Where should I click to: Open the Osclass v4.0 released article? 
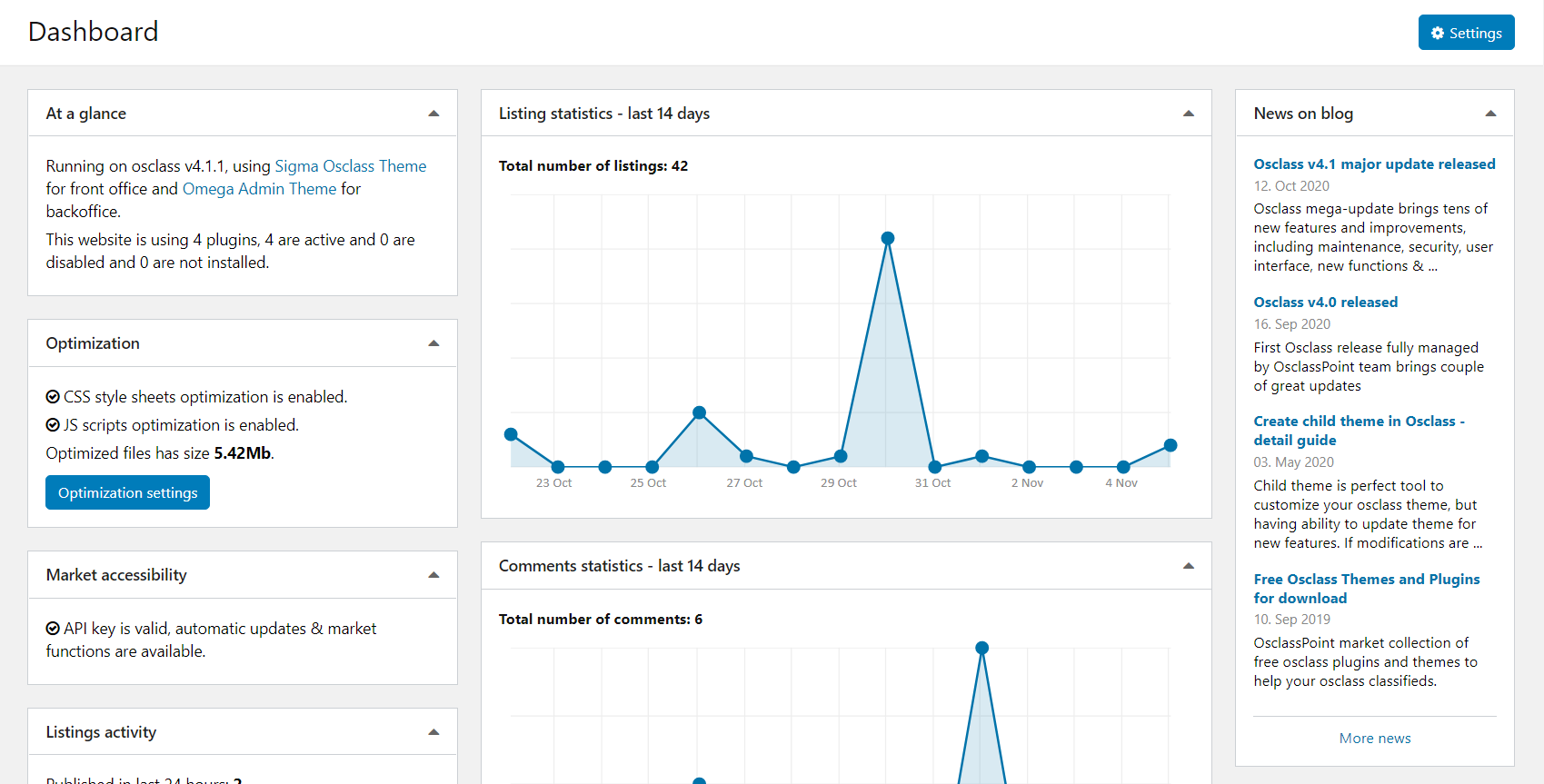coord(1326,303)
